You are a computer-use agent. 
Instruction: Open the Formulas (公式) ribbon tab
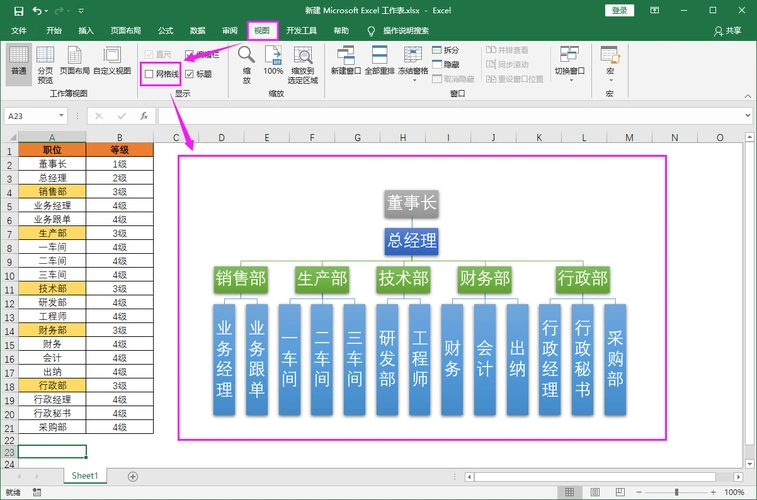pos(165,31)
